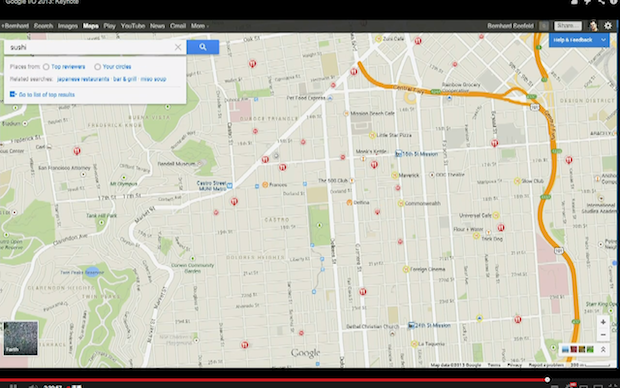
Task: Zoom in with the plus button
Action: pos(603,322)
